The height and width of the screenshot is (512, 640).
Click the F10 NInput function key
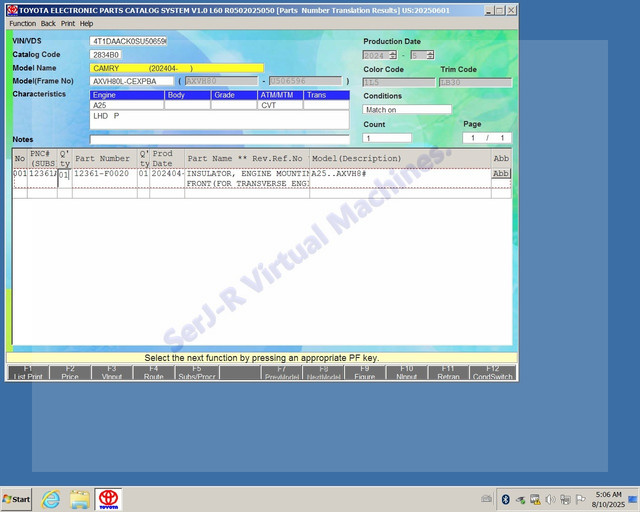click(x=407, y=372)
